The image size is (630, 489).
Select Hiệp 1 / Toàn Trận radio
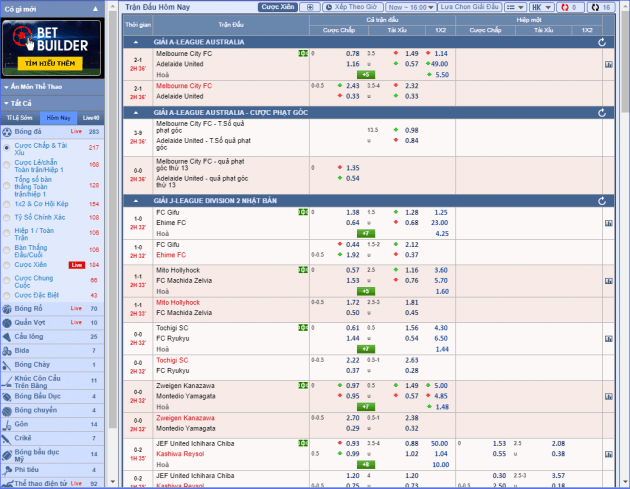click(x=6, y=233)
